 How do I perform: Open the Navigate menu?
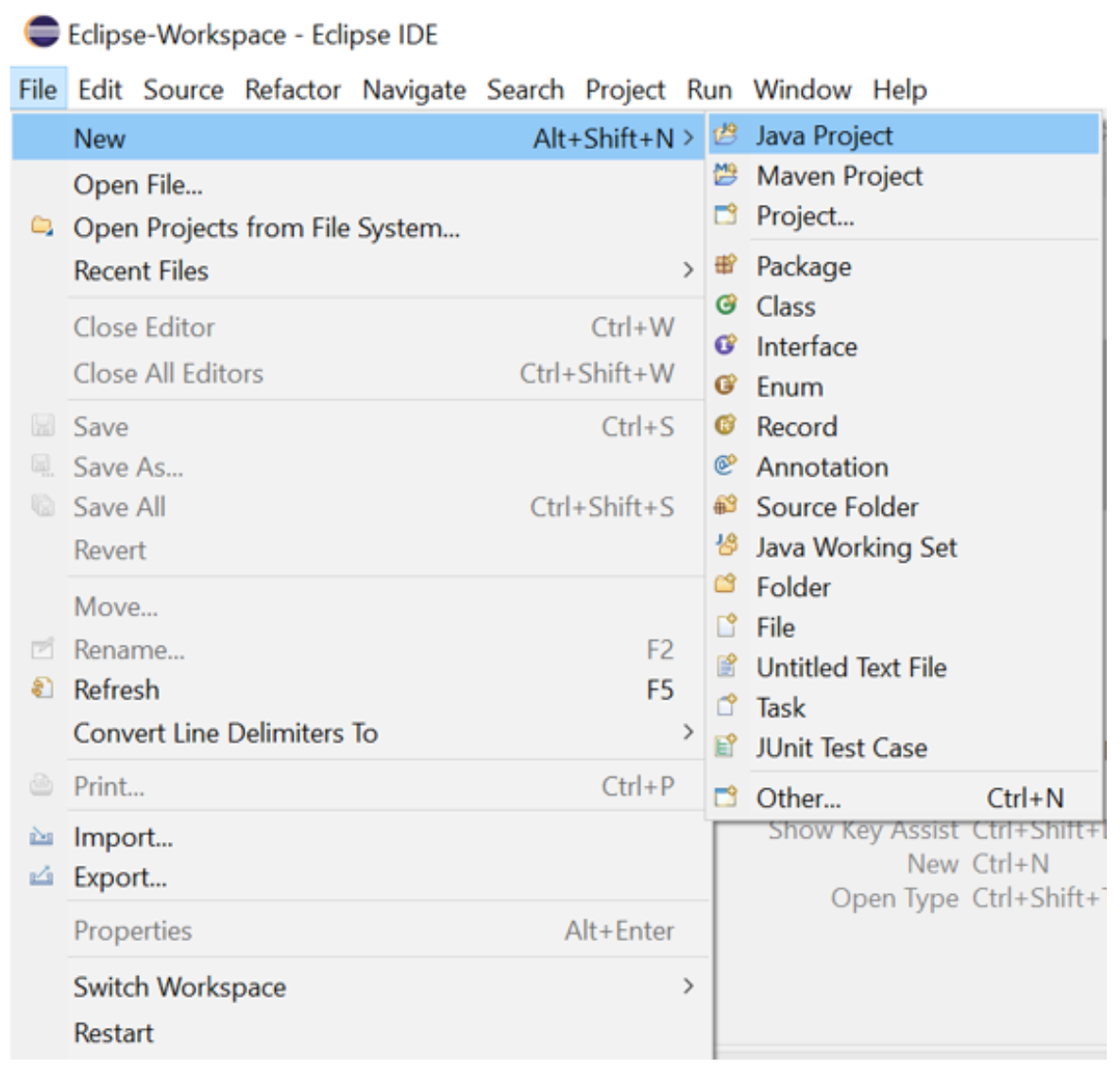[415, 90]
